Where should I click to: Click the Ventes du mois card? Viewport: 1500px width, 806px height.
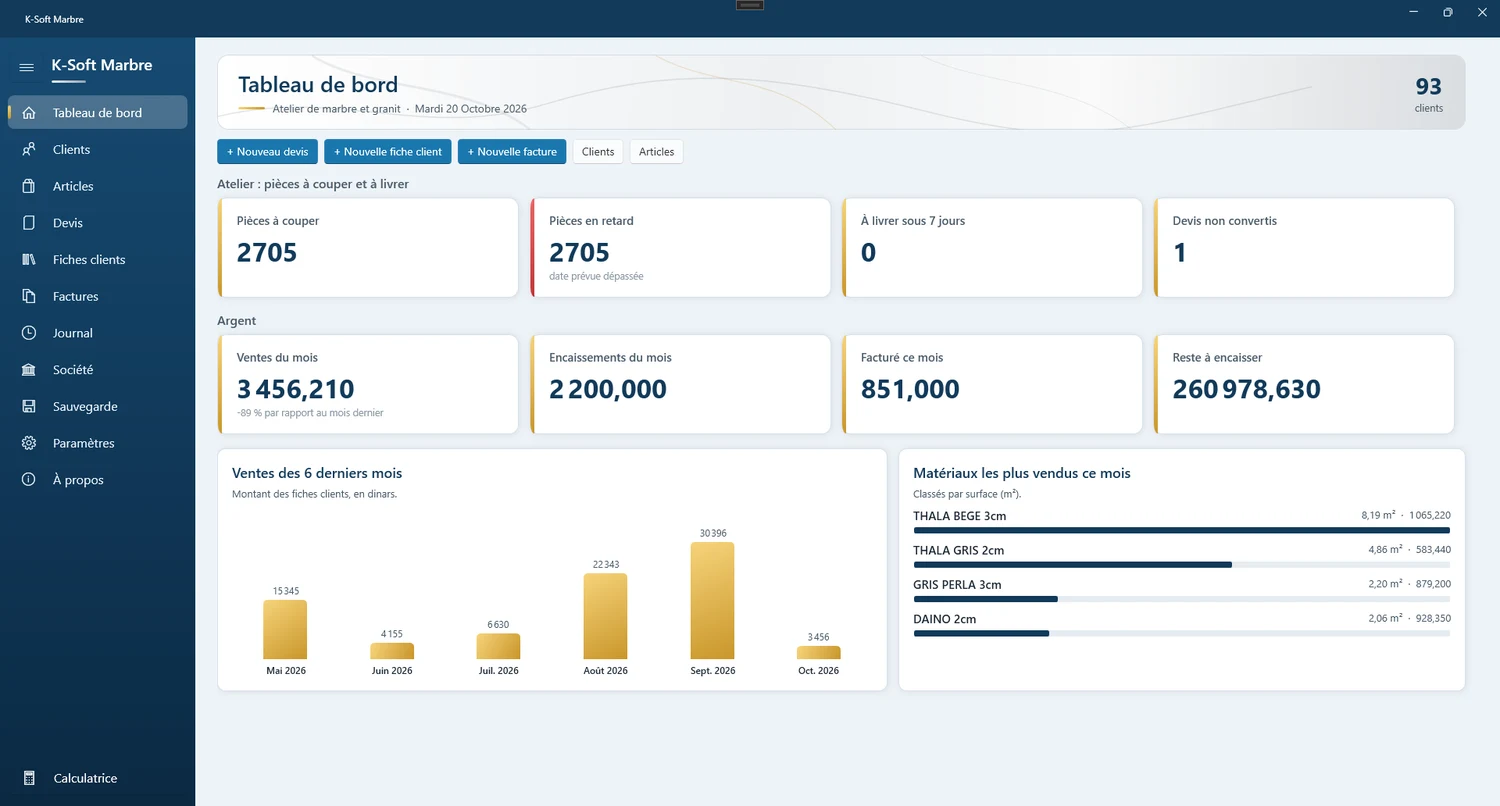pyautogui.click(x=368, y=384)
